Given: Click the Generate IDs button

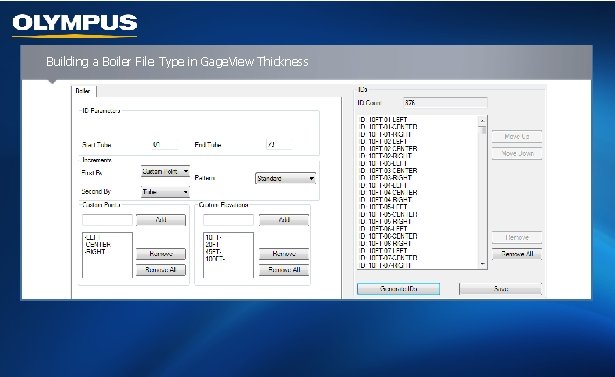Looking at the screenshot, I should click(x=398, y=289).
